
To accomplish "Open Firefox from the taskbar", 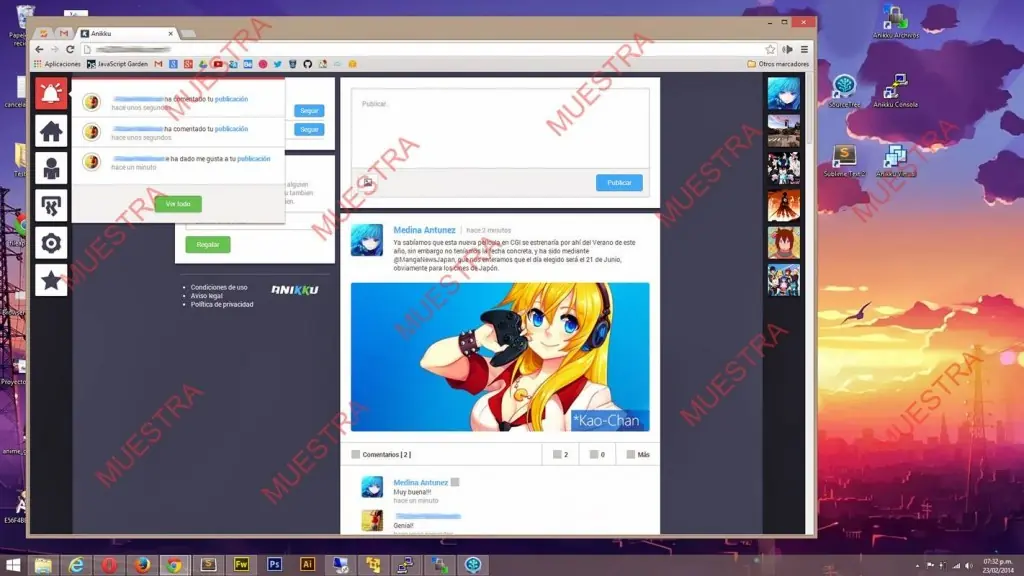I will tap(142, 564).
